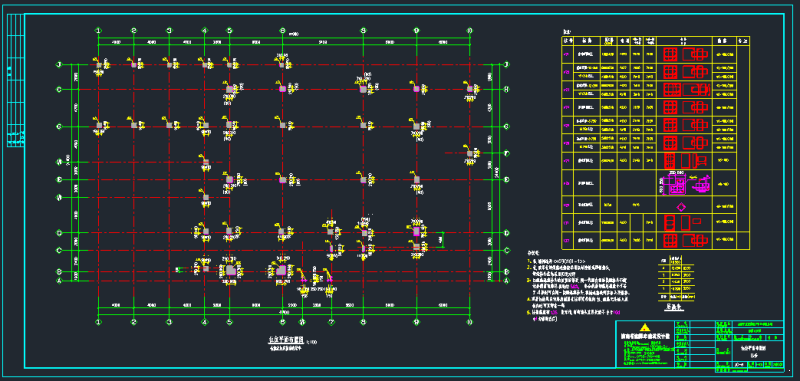The width and height of the screenshot is (800, 381).
Task: Select the left large square footing on bottom axis
Action: [x=230, y=270]
